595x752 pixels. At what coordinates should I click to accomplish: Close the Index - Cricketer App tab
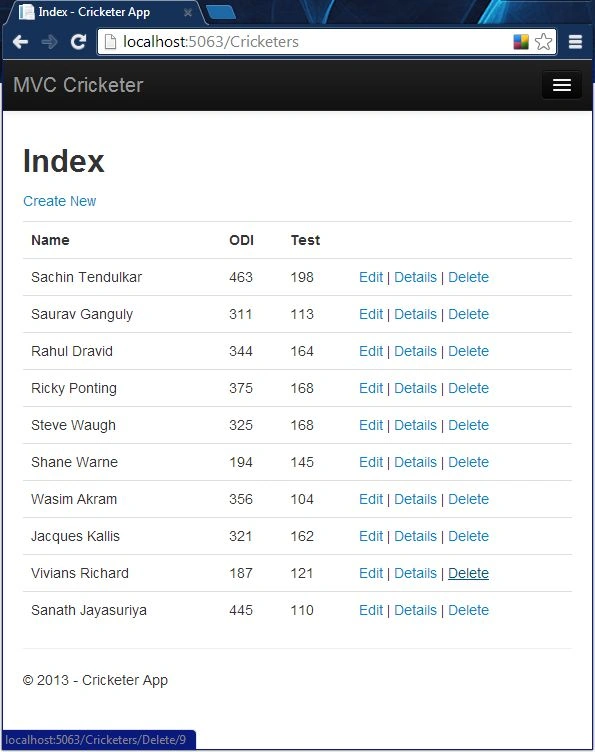pyautogui.click(x=188, y=12)
